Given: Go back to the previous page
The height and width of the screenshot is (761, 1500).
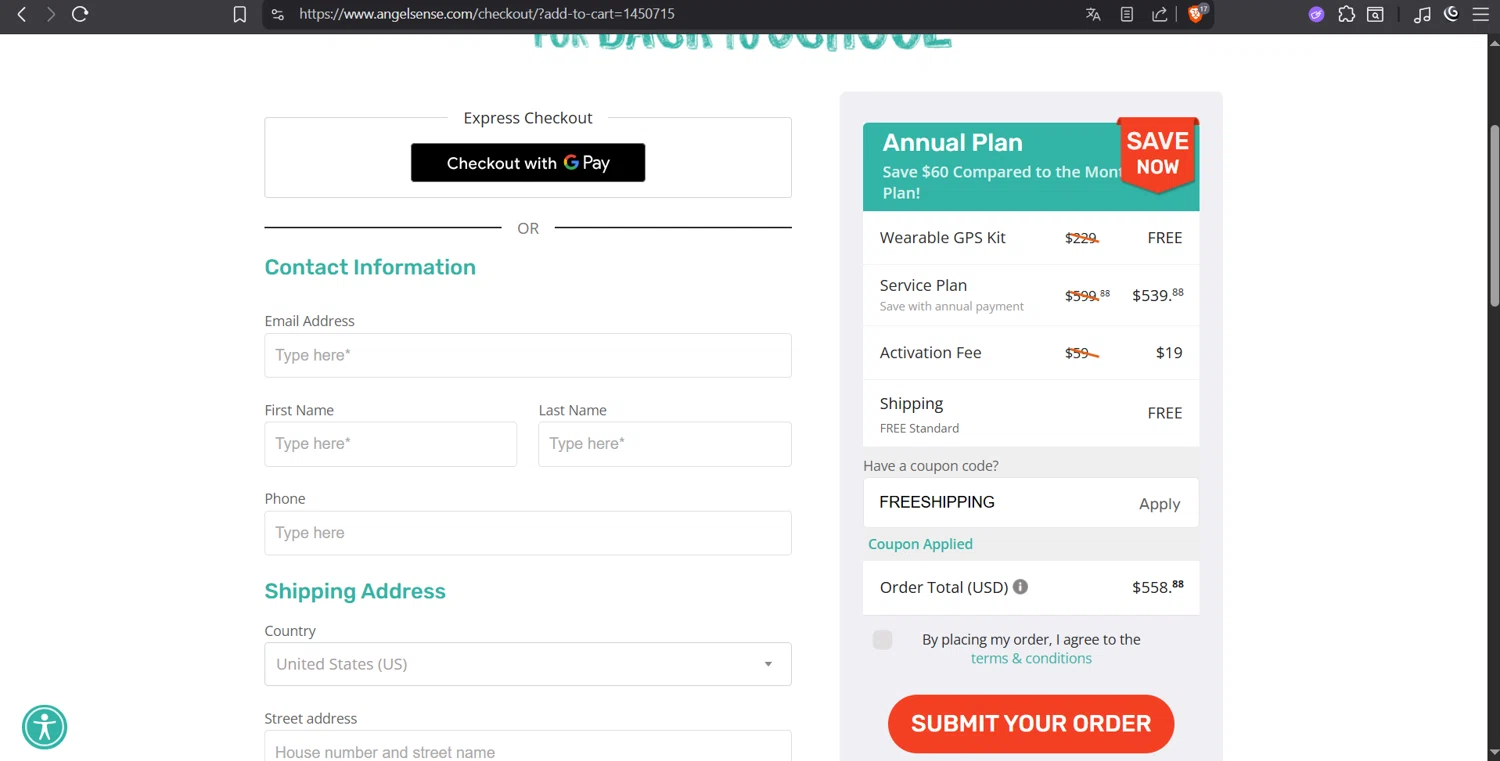Looking at the screenshot, I should (21, 14).
